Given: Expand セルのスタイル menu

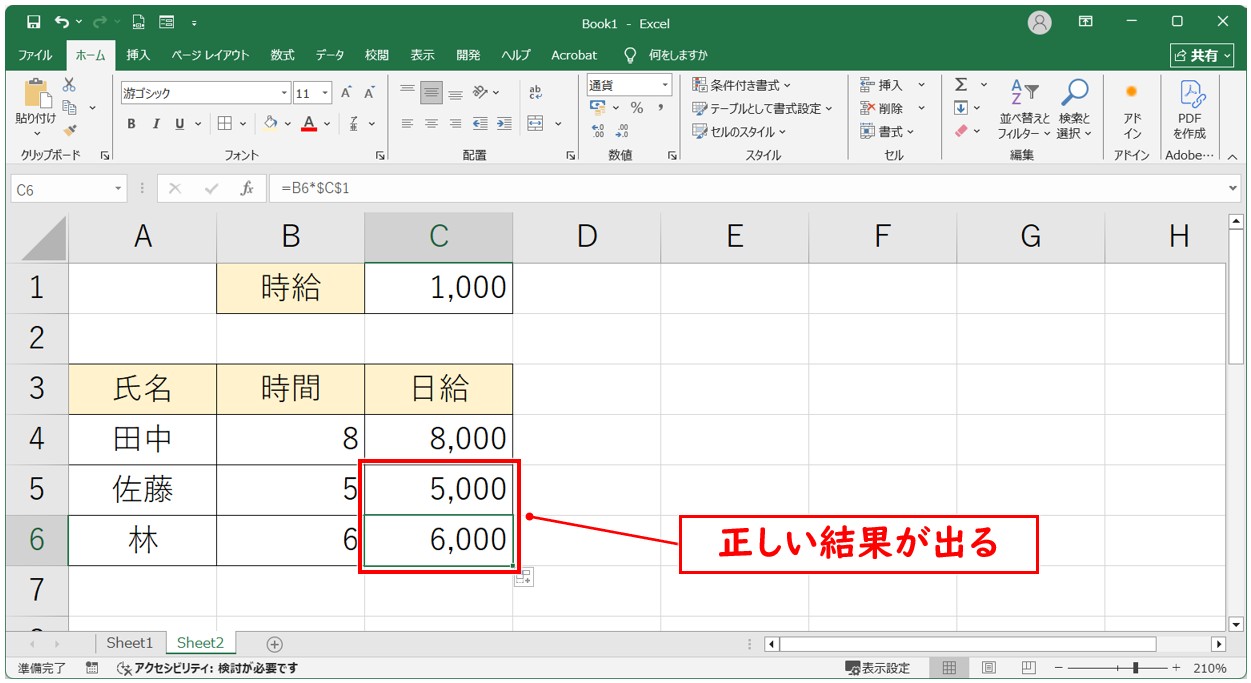Looking at the screenshot, I should click(739, 131).
